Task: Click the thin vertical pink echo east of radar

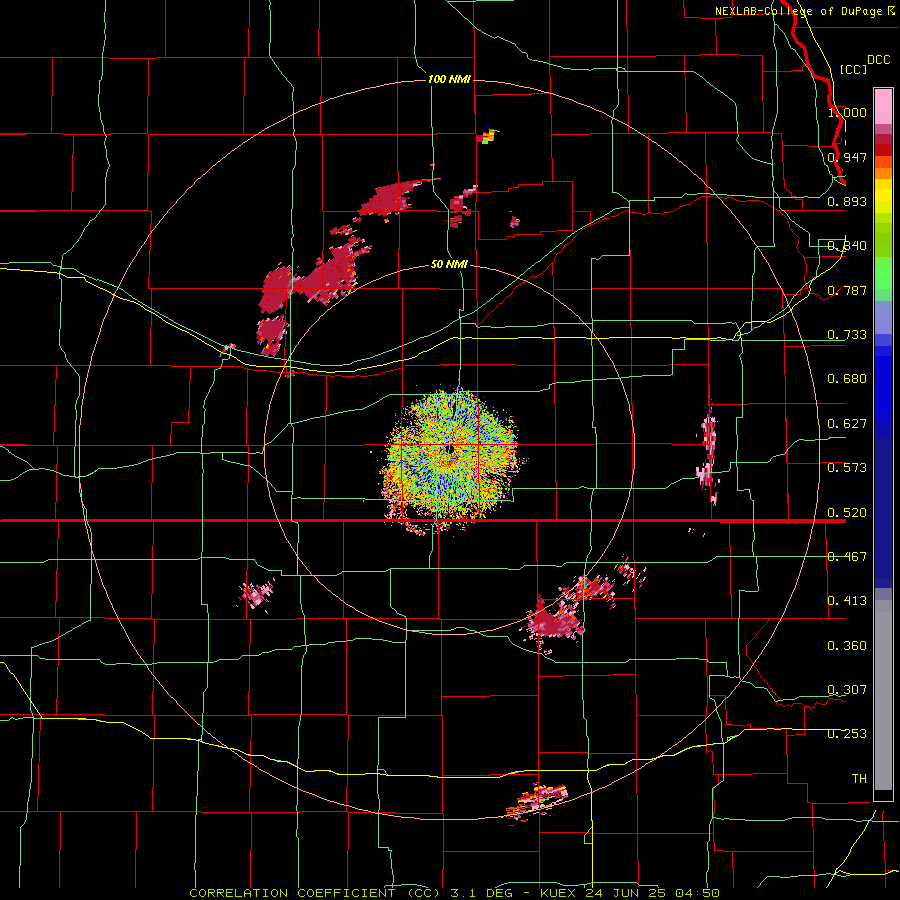Action: [709, 453]
